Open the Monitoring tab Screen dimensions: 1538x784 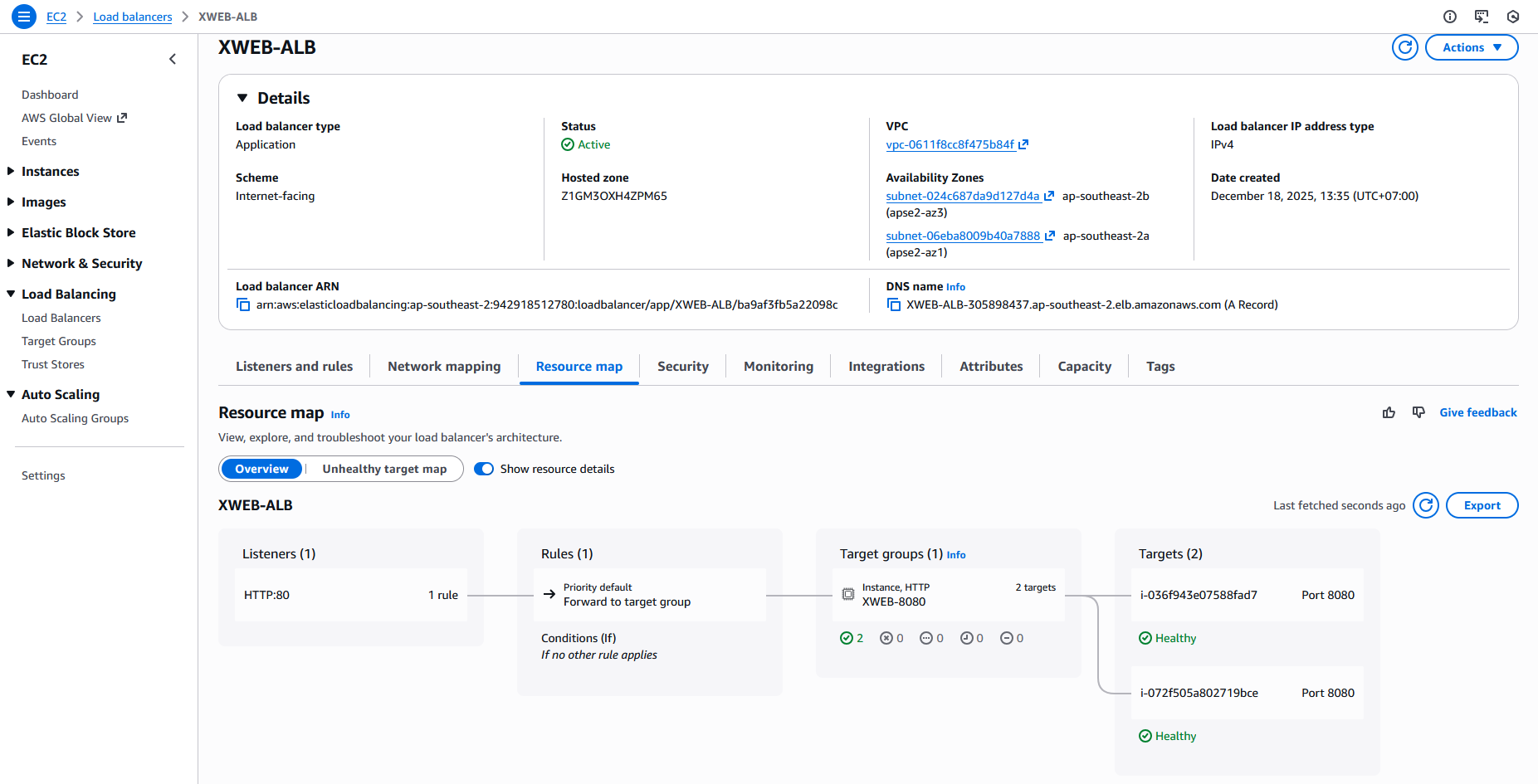778,366
